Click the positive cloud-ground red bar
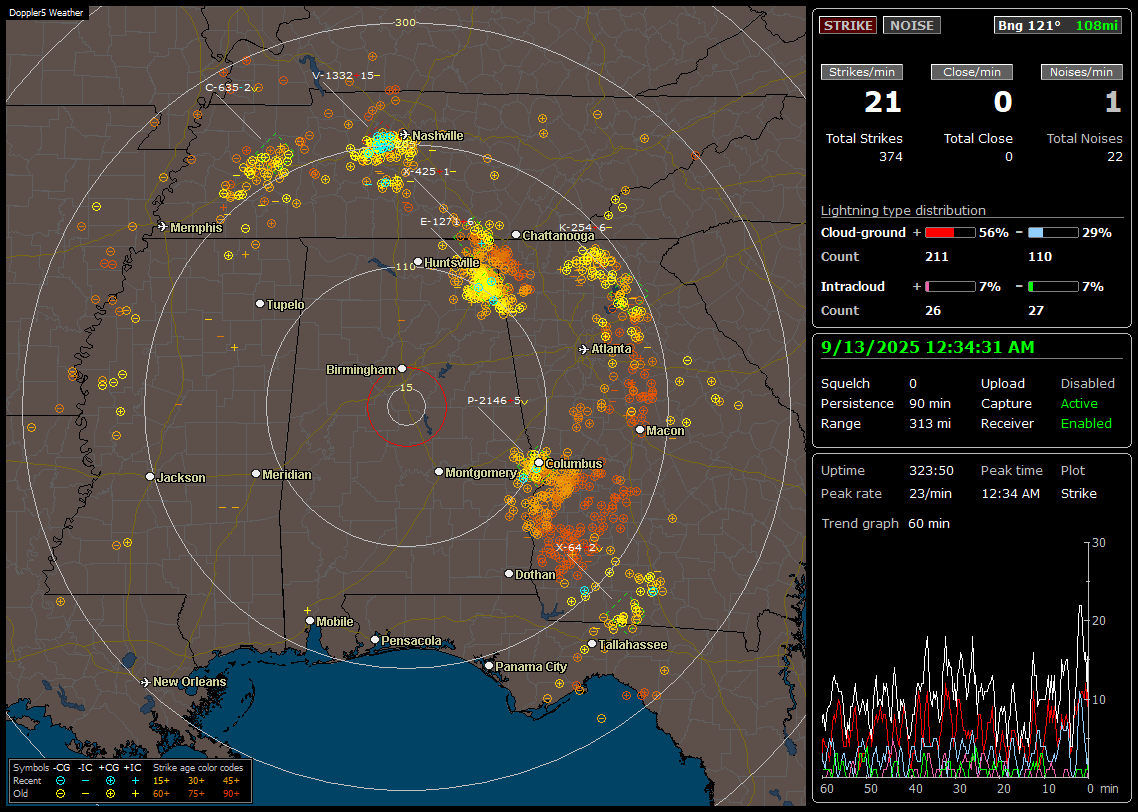The height and width of the screenshot is (812, 1138). pyautogui.click(x=950, y=233)
